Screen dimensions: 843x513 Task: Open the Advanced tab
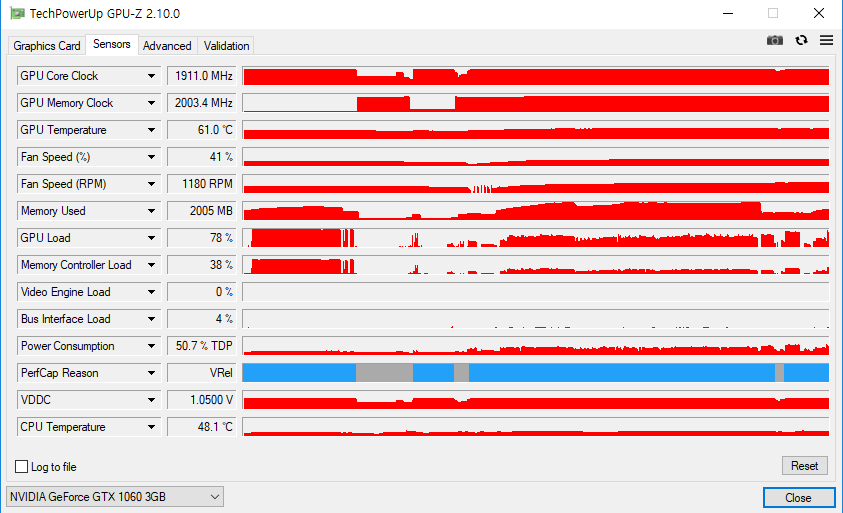[x=167, y=46]
